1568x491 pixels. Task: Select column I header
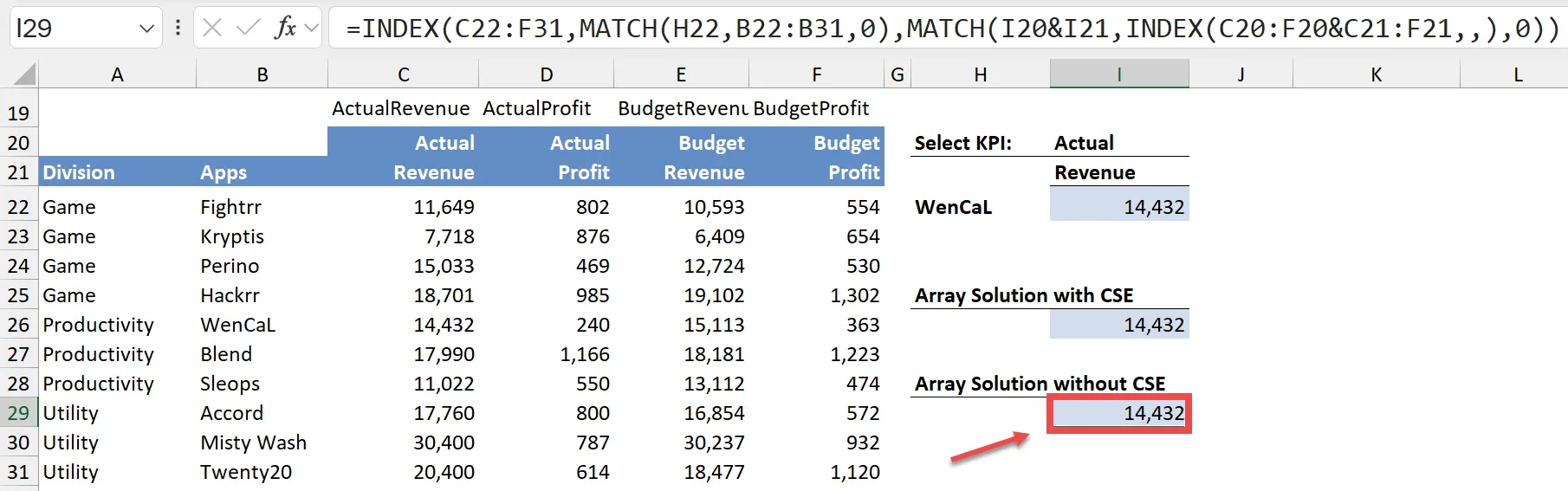click(1118, 75)
